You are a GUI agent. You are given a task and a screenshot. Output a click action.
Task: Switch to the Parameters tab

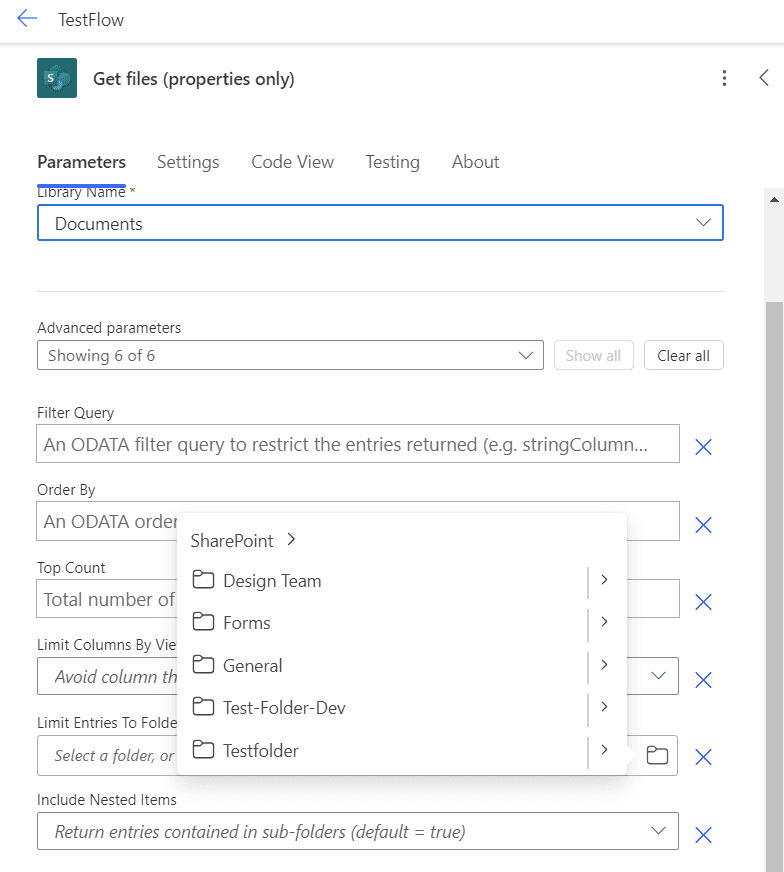coord(81,162)
